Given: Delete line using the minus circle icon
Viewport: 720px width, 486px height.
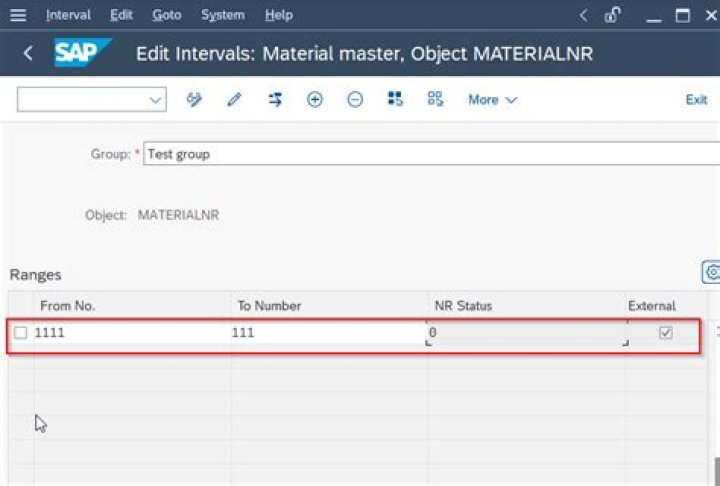Looking at the screenshot, I should (x=355, y=100).
